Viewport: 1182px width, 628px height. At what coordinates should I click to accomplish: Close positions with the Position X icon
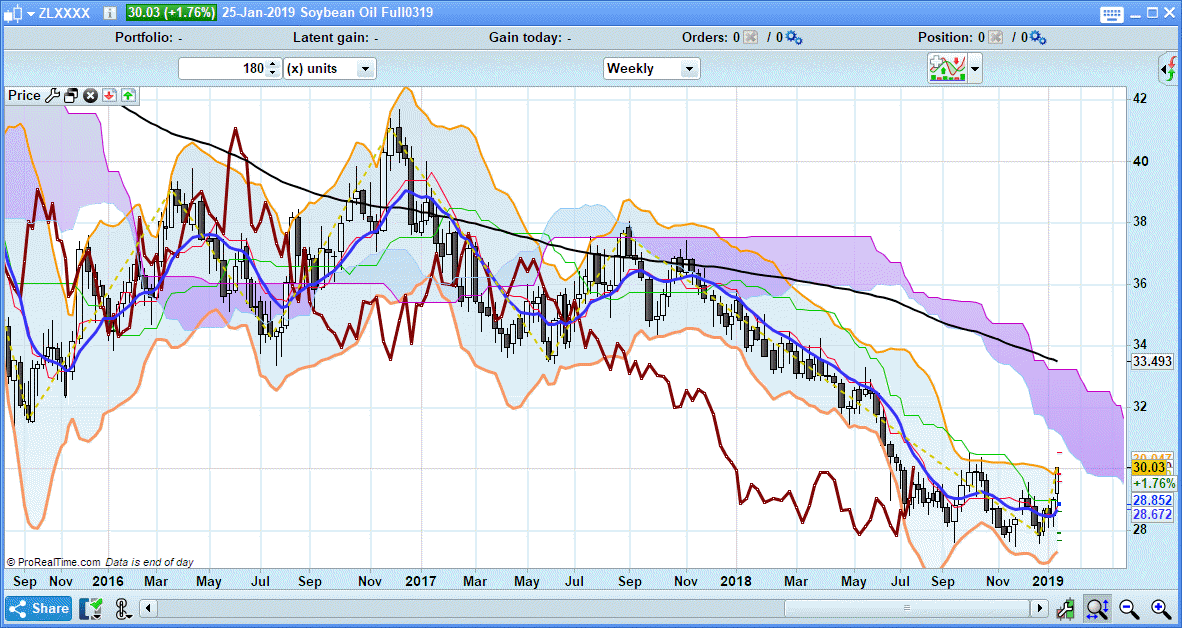[996, 37]
